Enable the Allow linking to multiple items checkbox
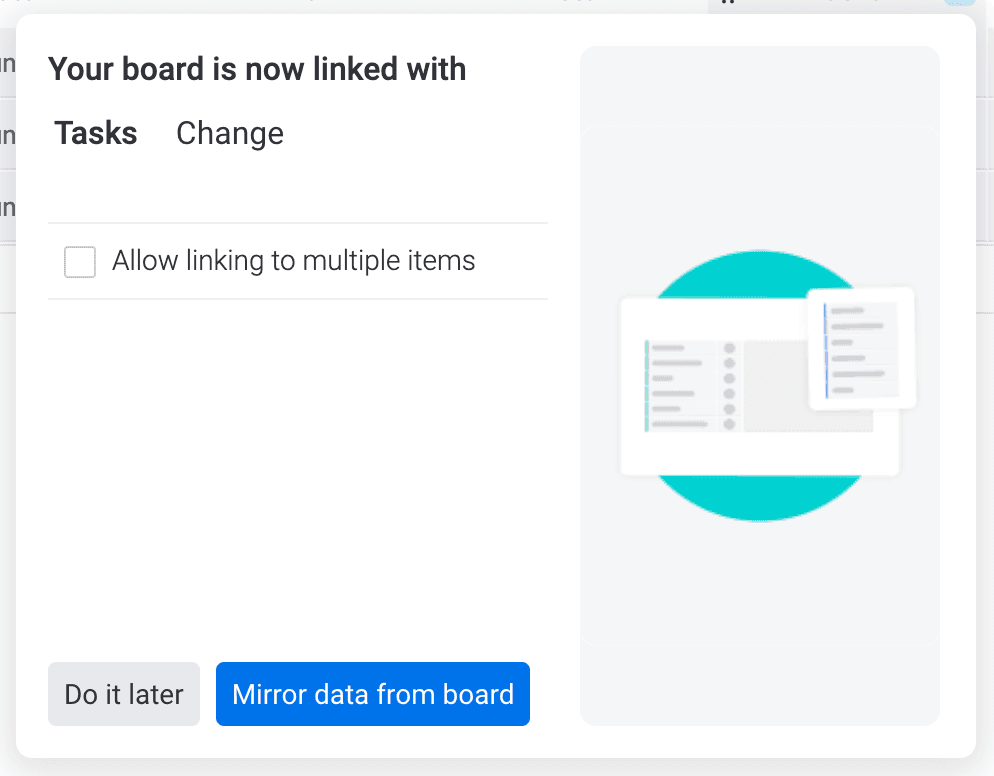Image resolution: width=994 pixels, height=776 pixels. coord(80,262)
